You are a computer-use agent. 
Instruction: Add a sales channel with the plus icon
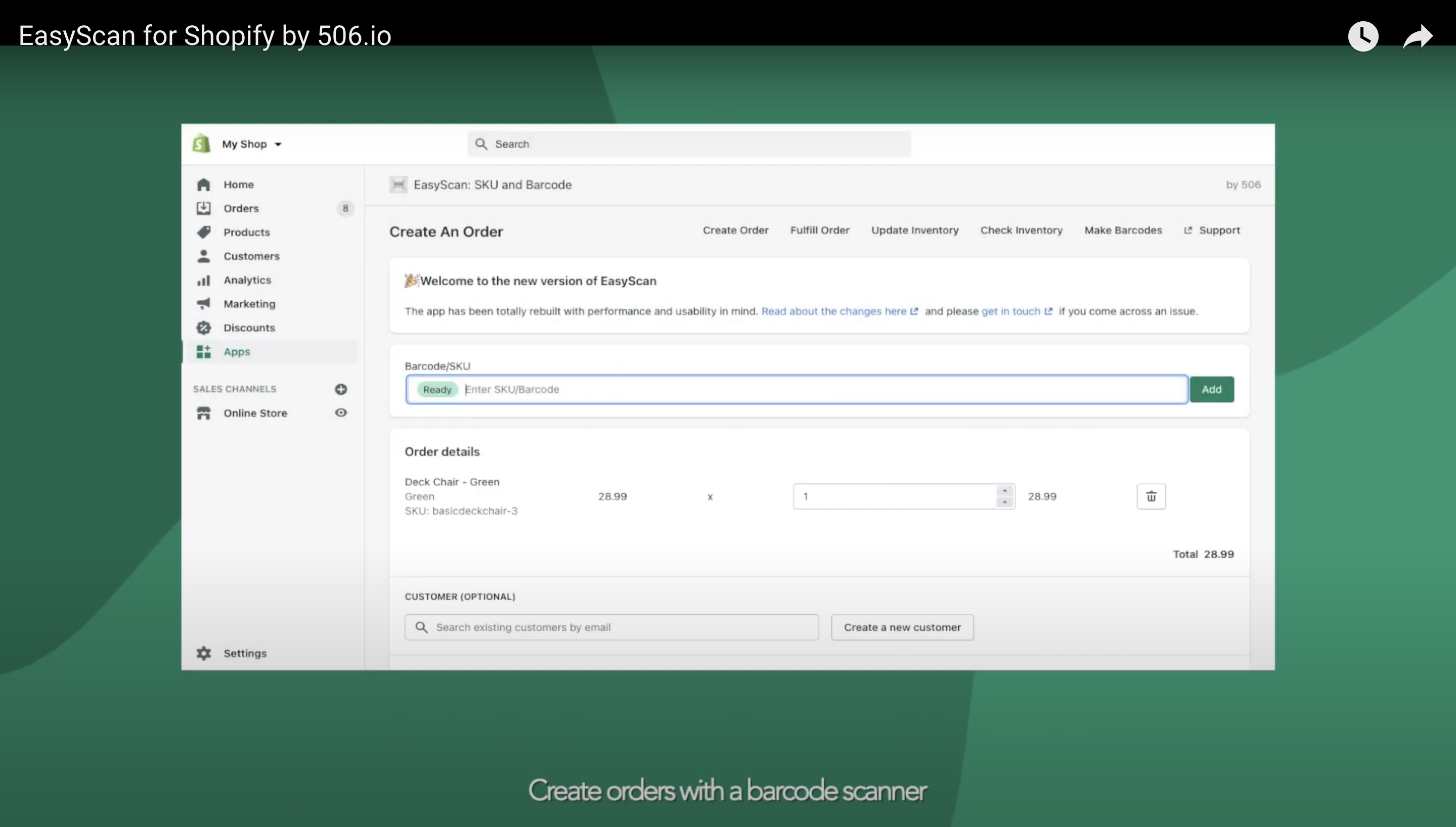tap(341, 389)
